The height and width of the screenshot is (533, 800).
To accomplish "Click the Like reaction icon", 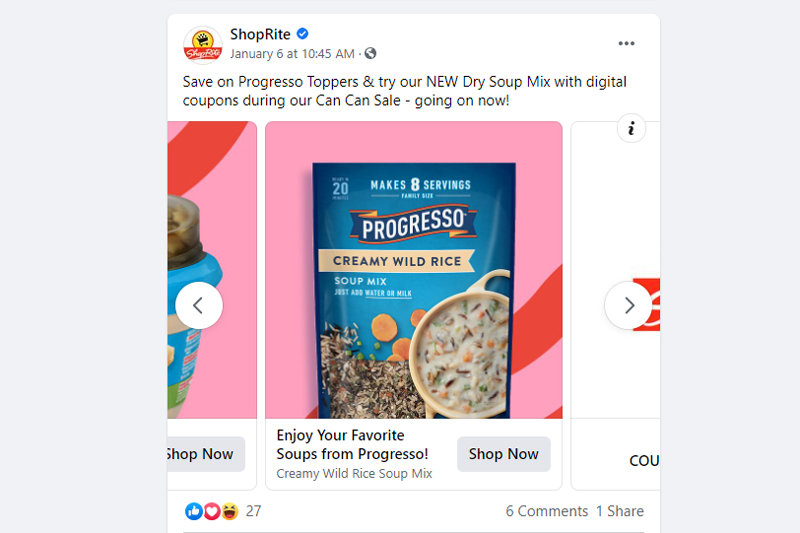I will [x=194, y=511].
